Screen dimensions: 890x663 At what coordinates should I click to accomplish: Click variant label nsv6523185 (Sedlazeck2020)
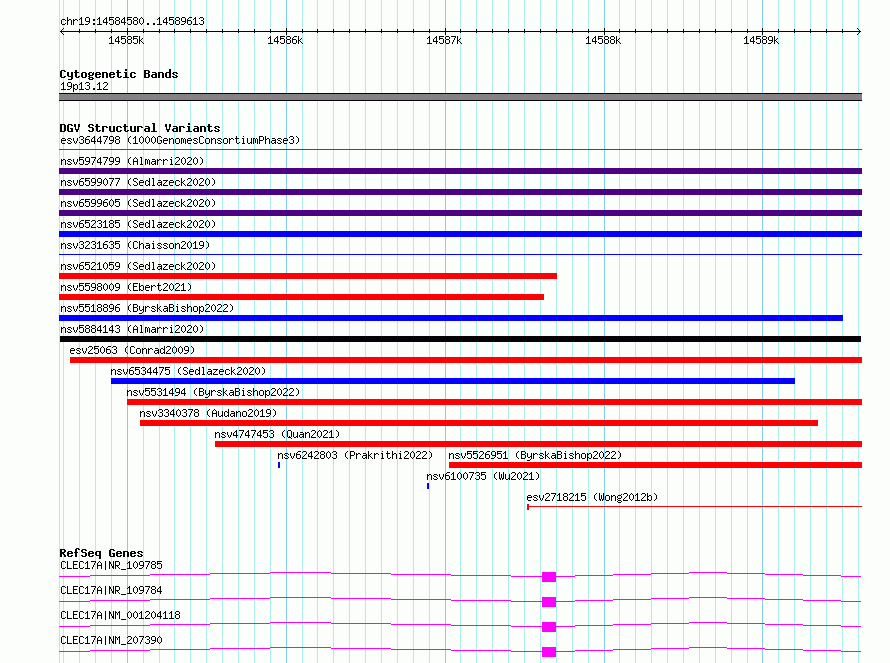click(x=138, y=224)
